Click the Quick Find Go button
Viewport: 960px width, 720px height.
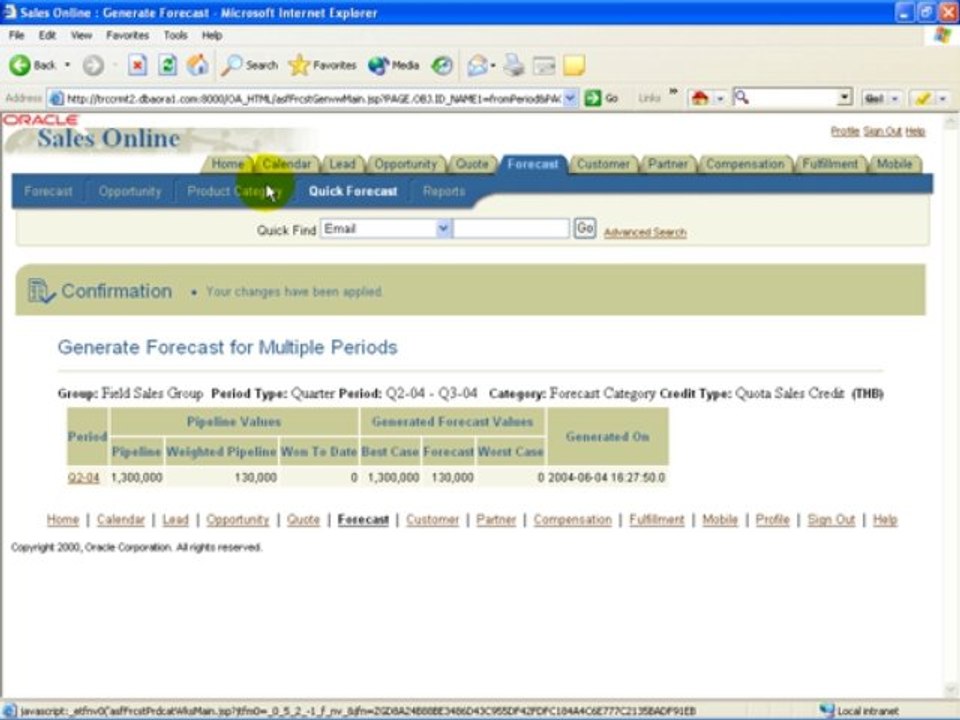coord(585,228)
